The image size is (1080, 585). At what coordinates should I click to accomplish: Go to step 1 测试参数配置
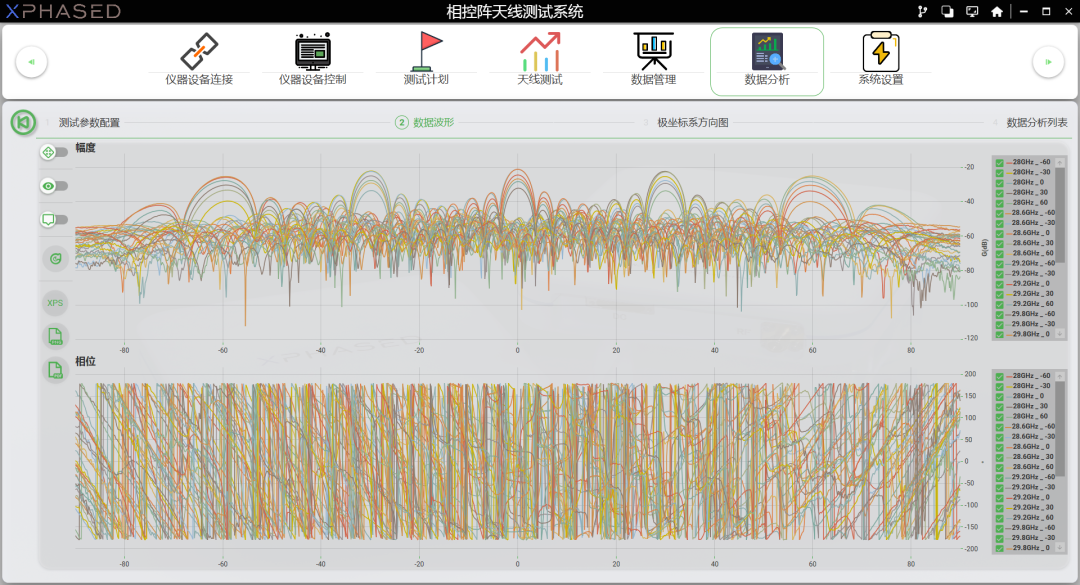89,123
